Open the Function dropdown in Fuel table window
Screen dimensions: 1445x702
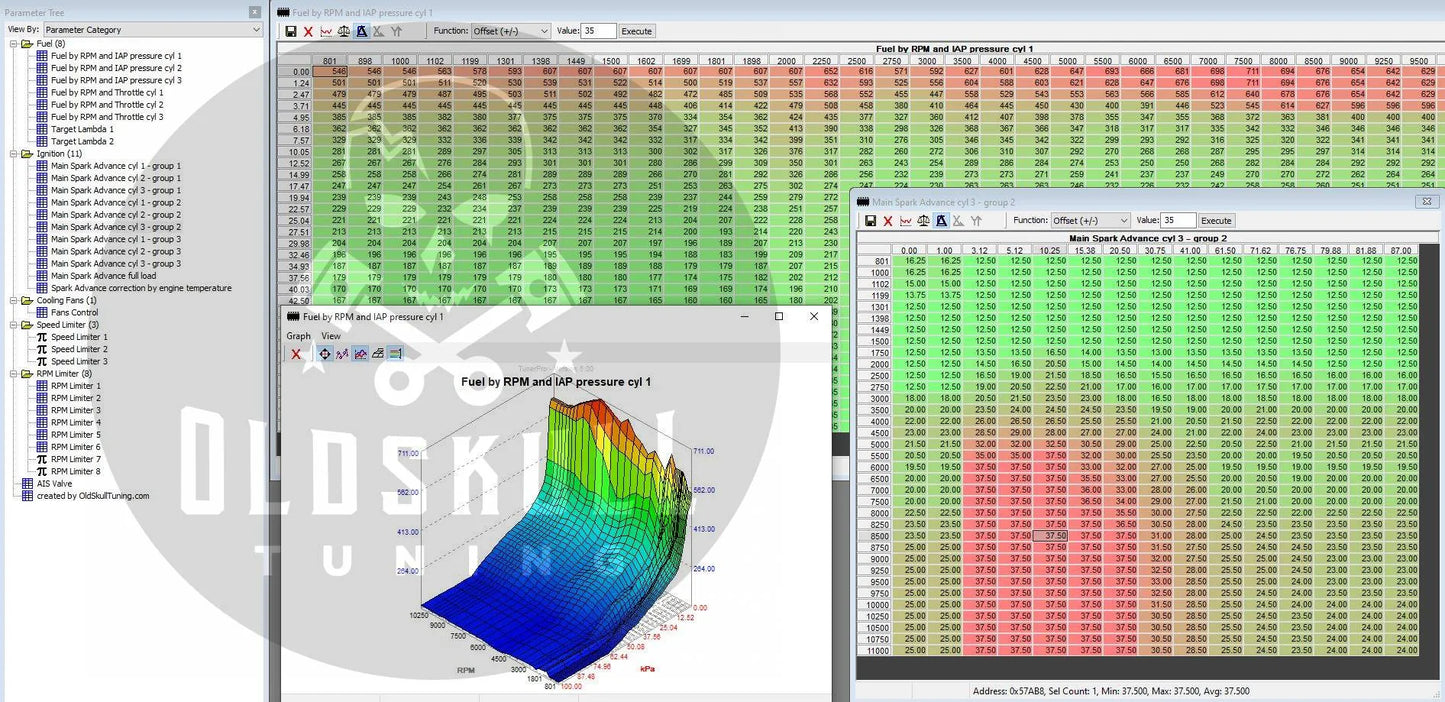click(511, 31)
